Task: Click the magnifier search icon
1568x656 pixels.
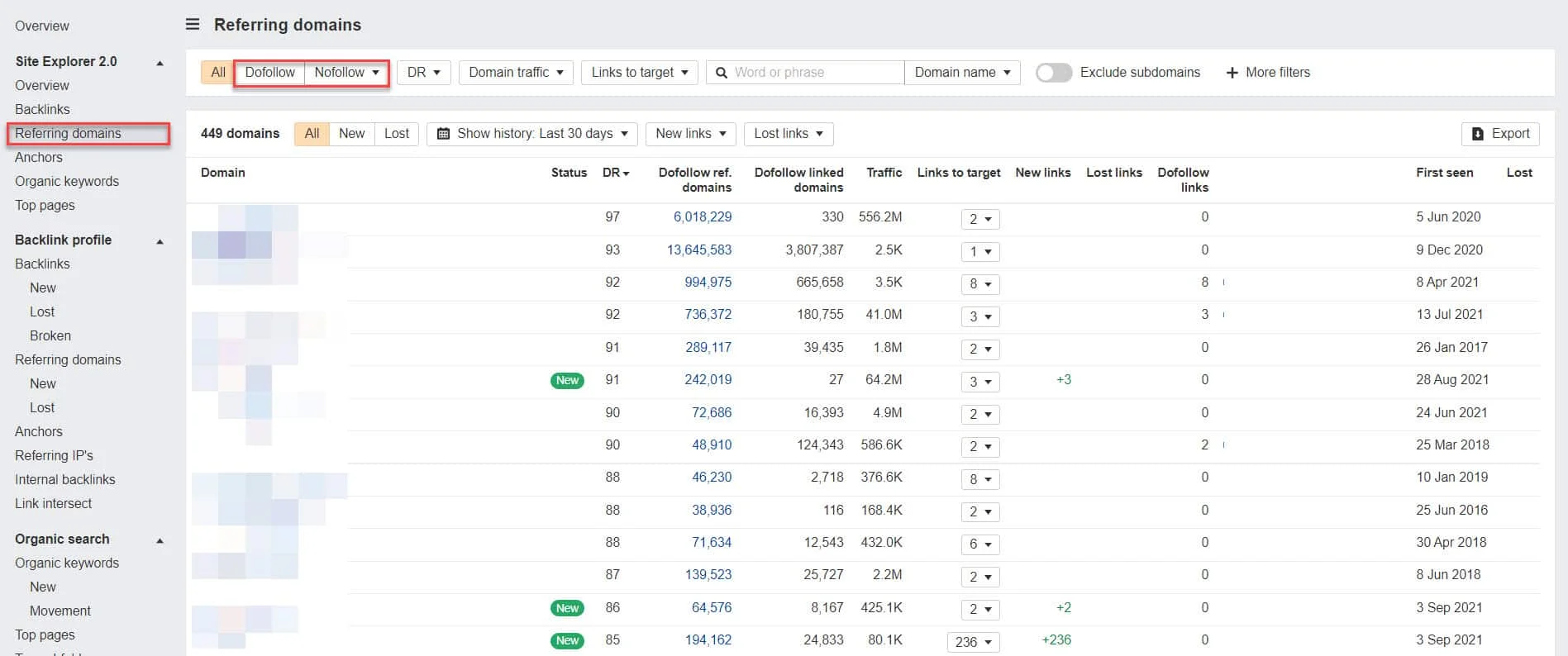Action: 721,73
